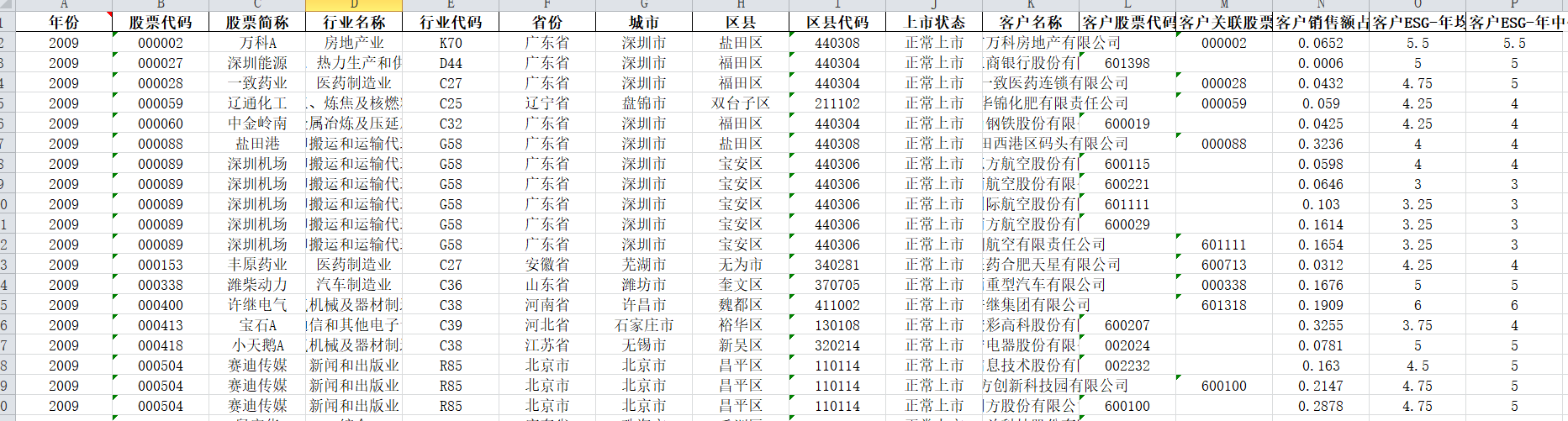Select the 奎文区 district cell

coord(741,285)
